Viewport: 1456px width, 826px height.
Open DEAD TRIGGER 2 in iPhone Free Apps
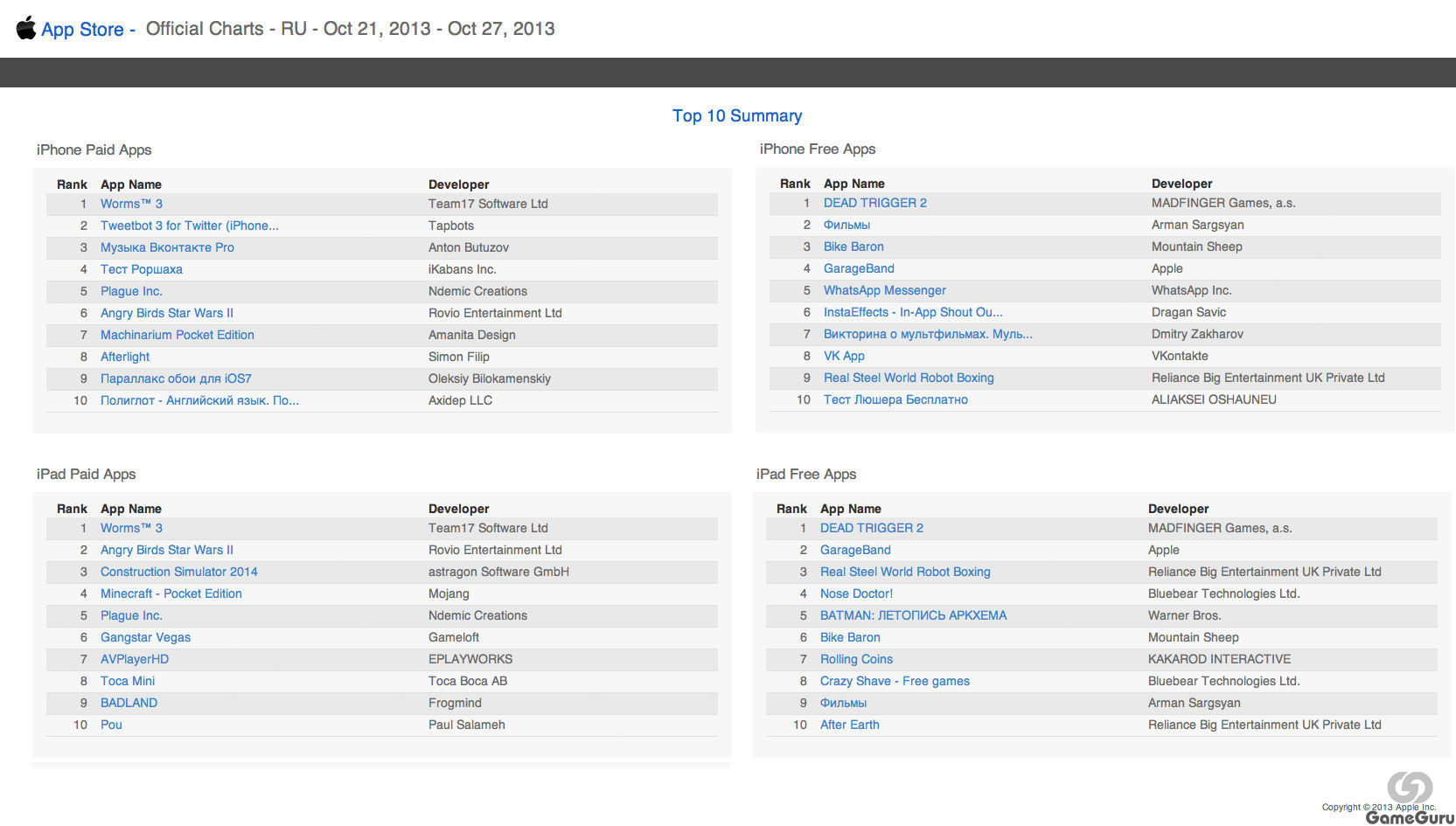(x=875, y=203)
